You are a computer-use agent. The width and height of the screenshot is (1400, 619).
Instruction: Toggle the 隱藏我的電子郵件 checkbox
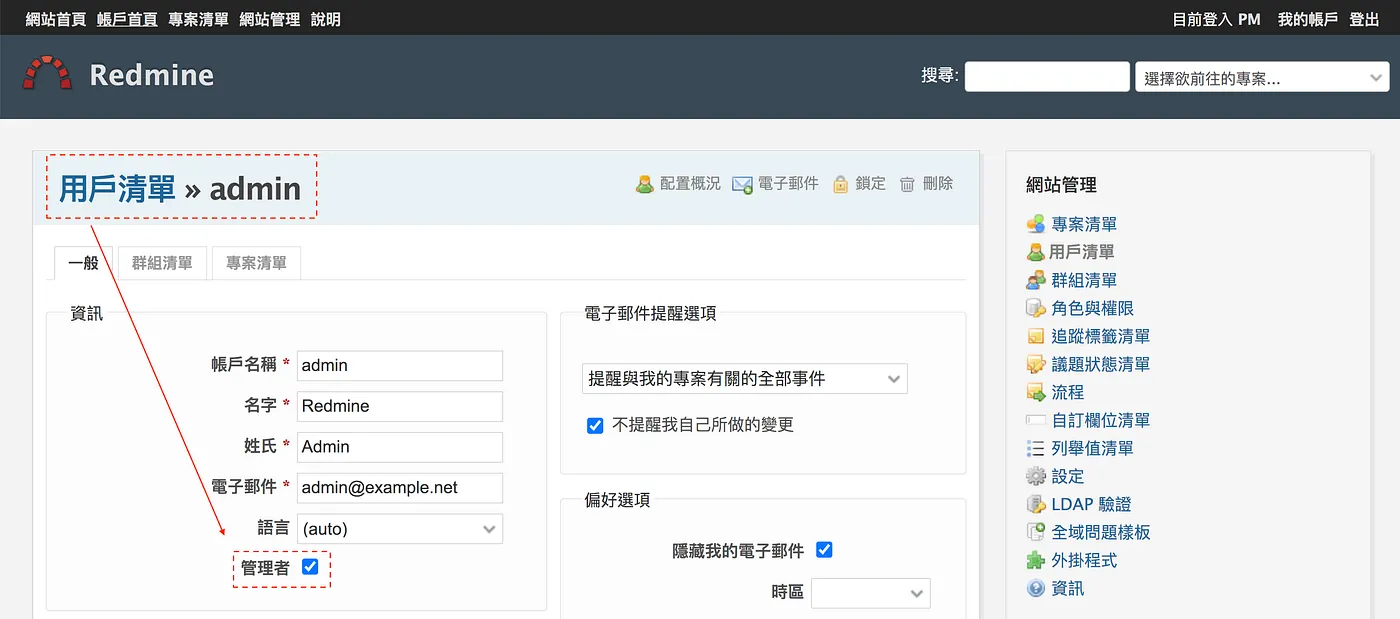click(824, 550)
